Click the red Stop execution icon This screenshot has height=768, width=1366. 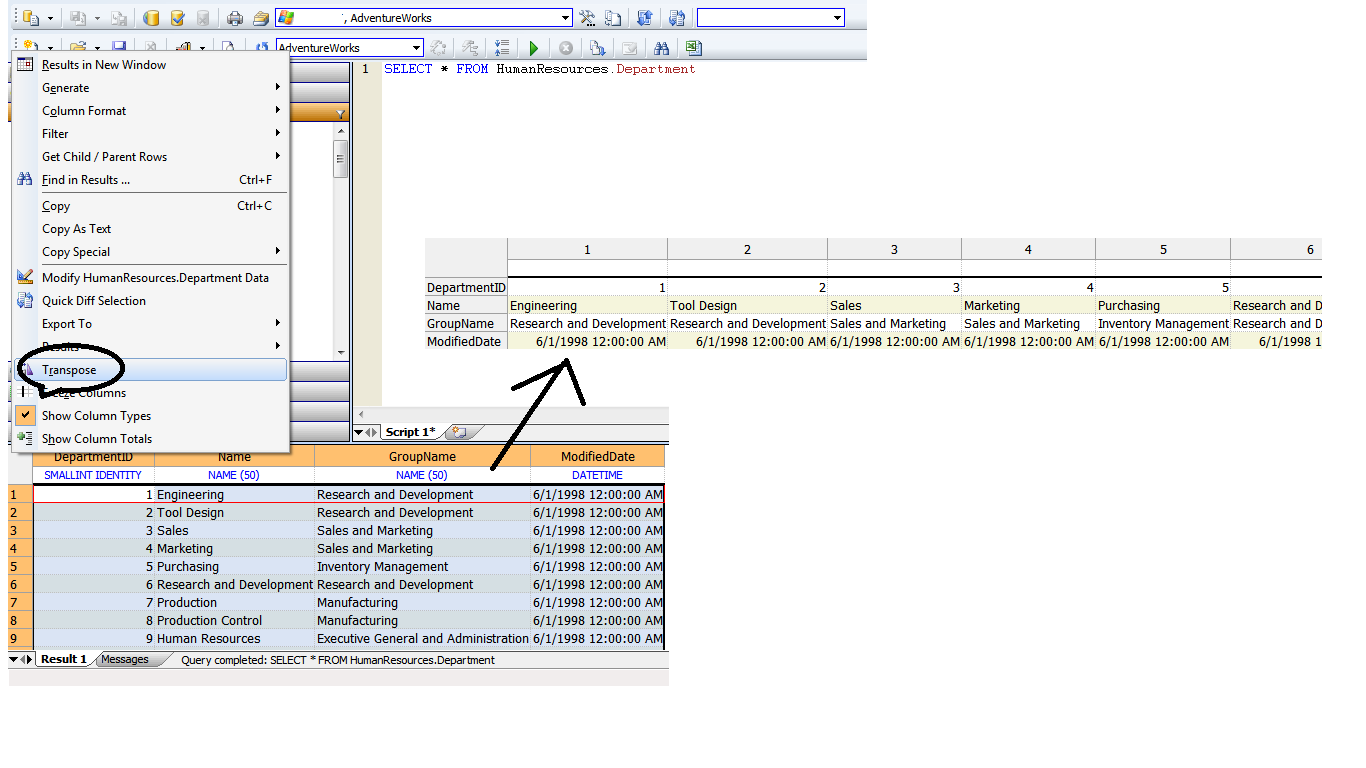pos(565,47)
